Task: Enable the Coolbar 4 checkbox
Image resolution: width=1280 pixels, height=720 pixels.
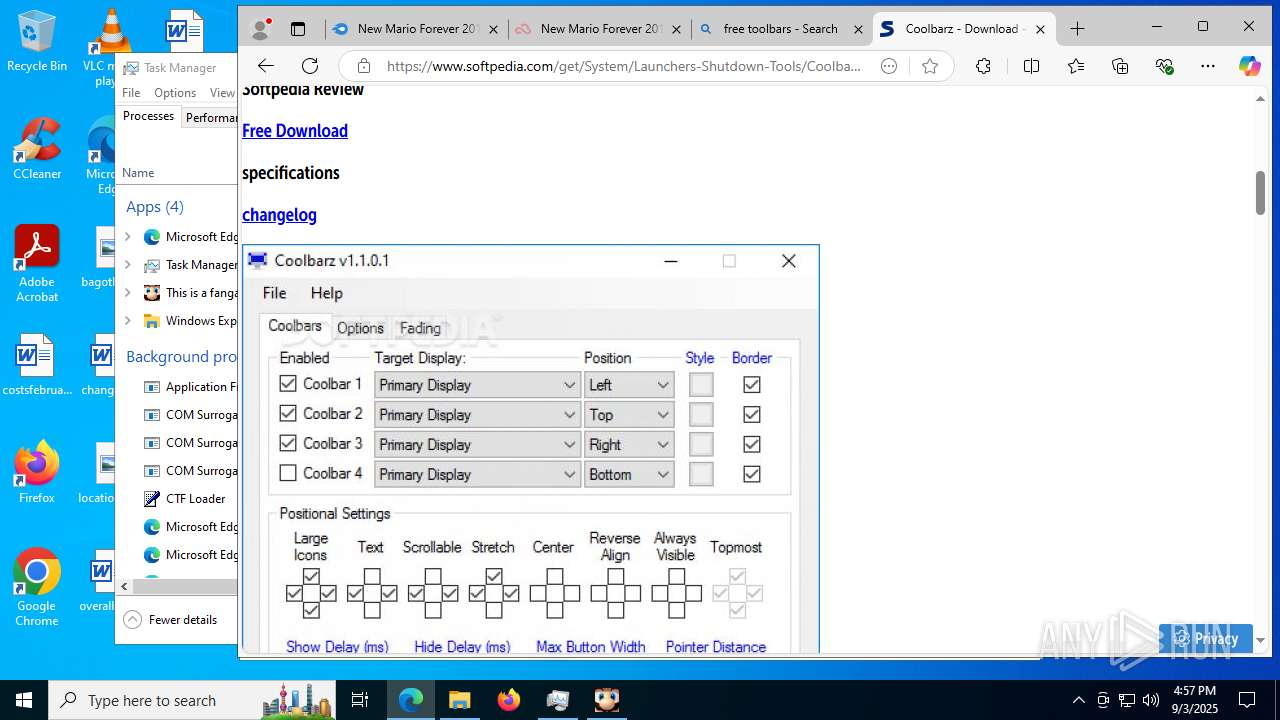Action: (288, 474)
